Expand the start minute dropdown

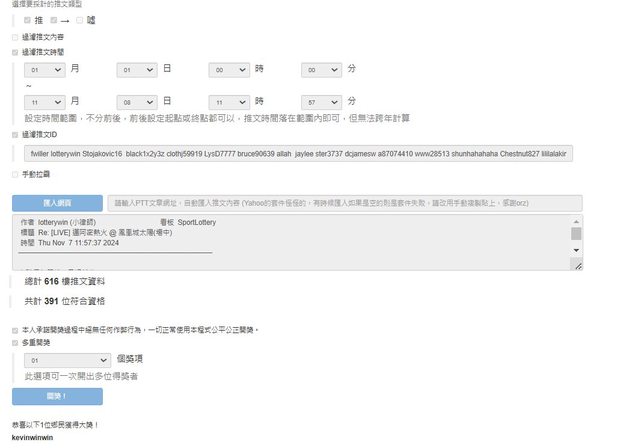click(321, 70)
